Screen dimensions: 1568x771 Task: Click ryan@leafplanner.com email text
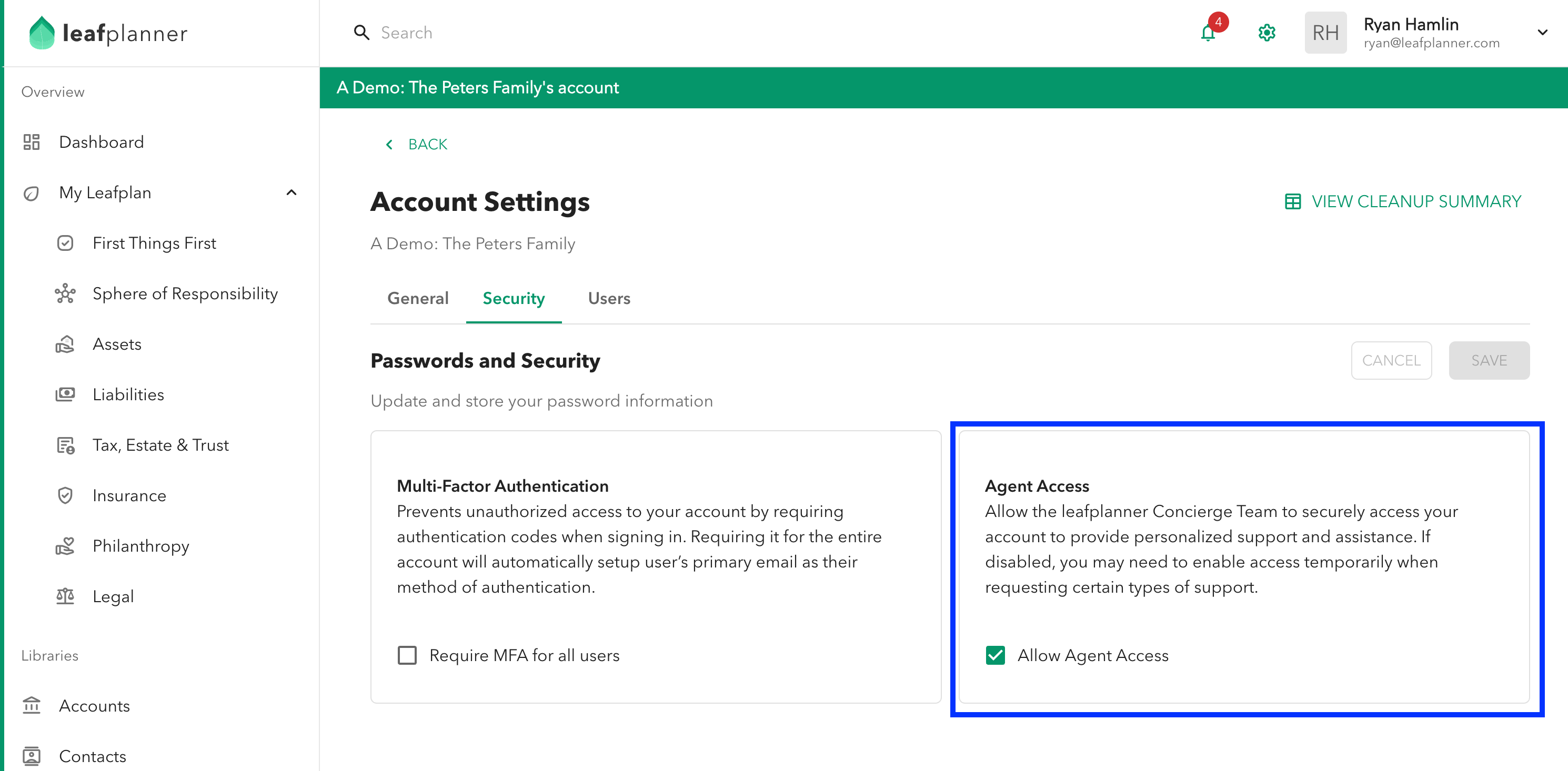(1432, 43)
